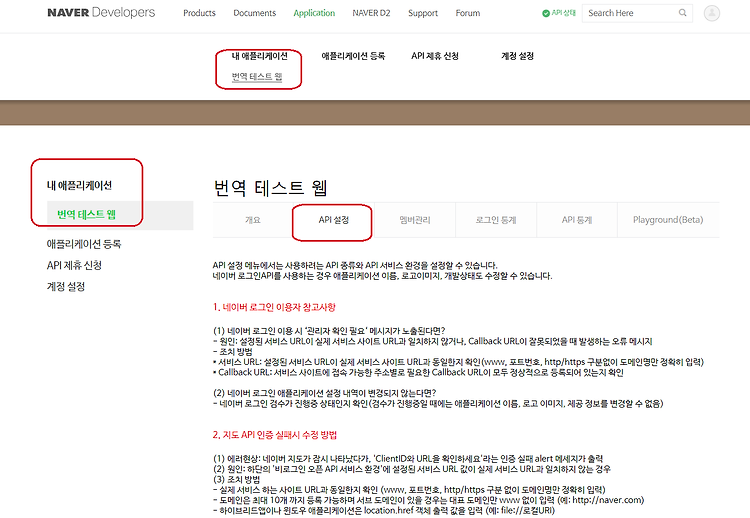Switch to the Playground(Beta) tab

(668, 220)
